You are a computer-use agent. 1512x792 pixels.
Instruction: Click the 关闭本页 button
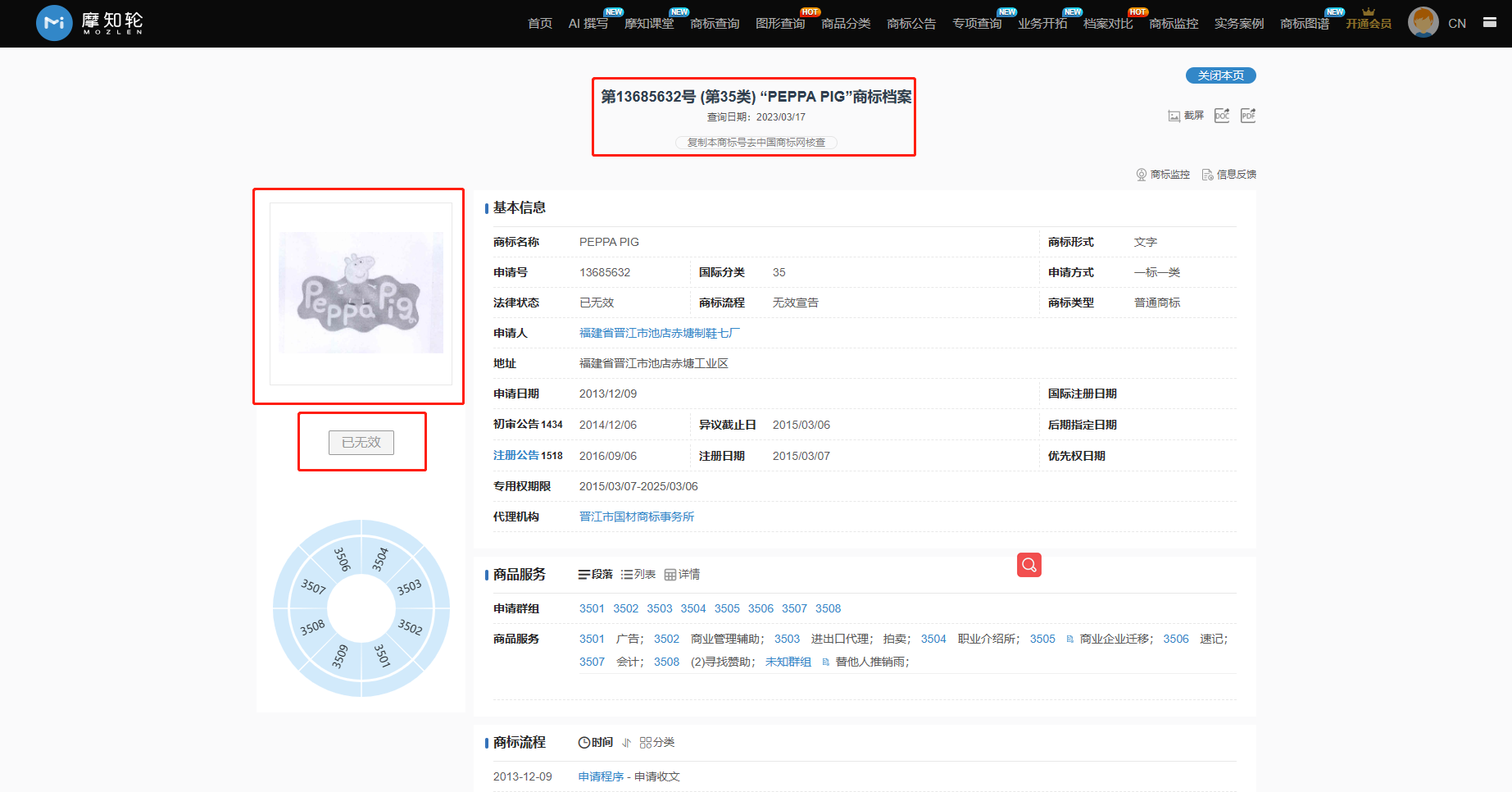1220,75
